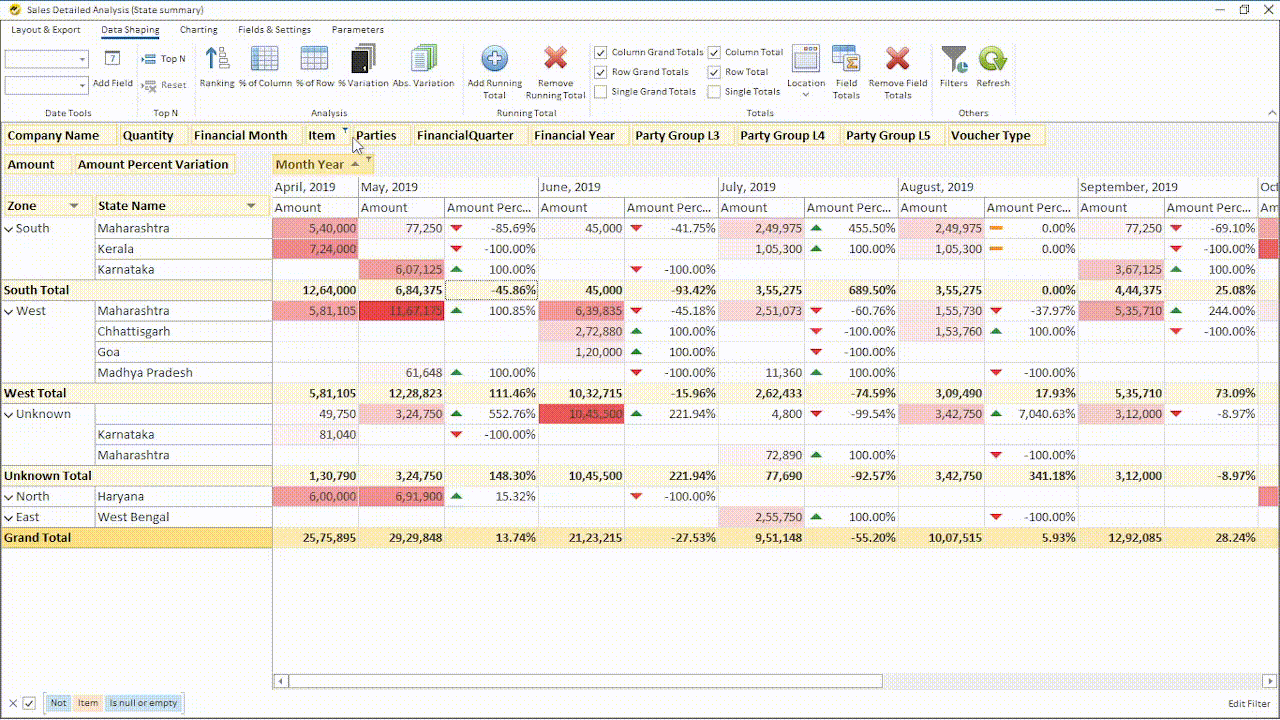Viewport: 1280px width, 720px height.
Task: Collapse the South zone group
Action: [x=10, y=227]
